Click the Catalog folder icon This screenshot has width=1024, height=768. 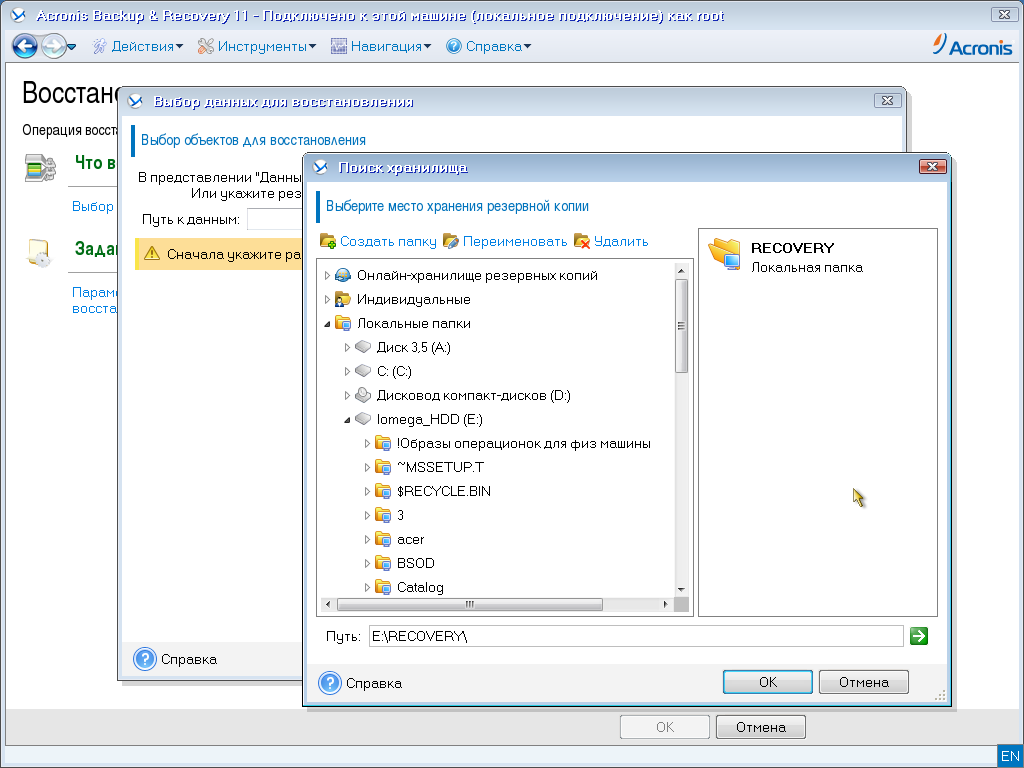tap(383, 586)
